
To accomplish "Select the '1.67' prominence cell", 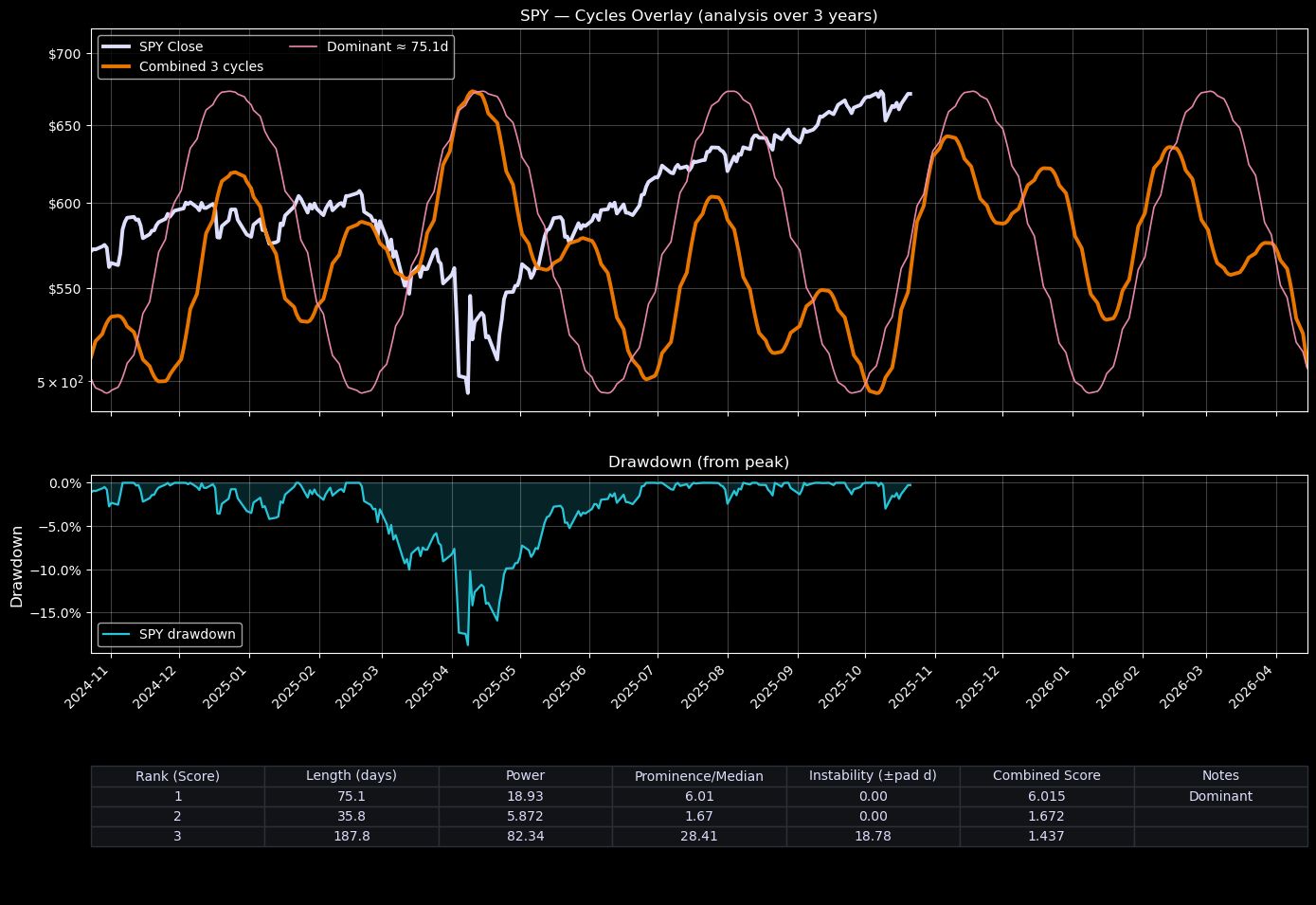I will [699, 816].
